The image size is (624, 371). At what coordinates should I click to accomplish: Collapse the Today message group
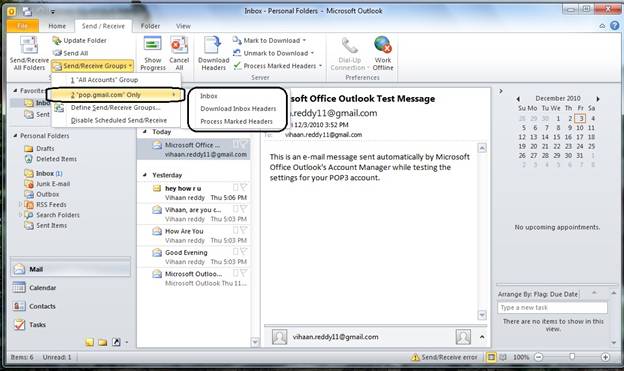tap(144, 131)
